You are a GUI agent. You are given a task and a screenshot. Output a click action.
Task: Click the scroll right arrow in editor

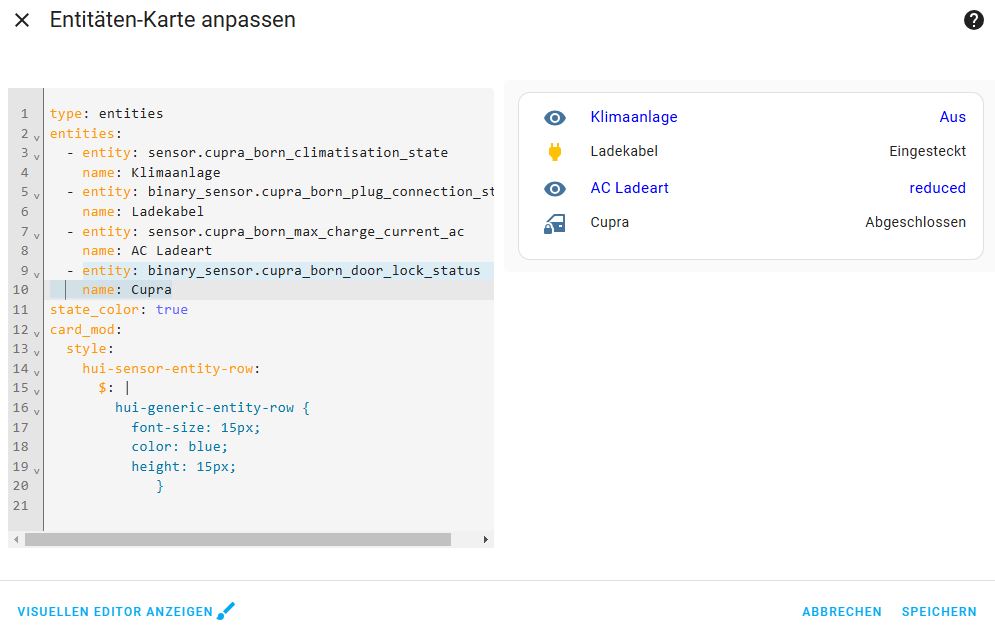(486, 539)
